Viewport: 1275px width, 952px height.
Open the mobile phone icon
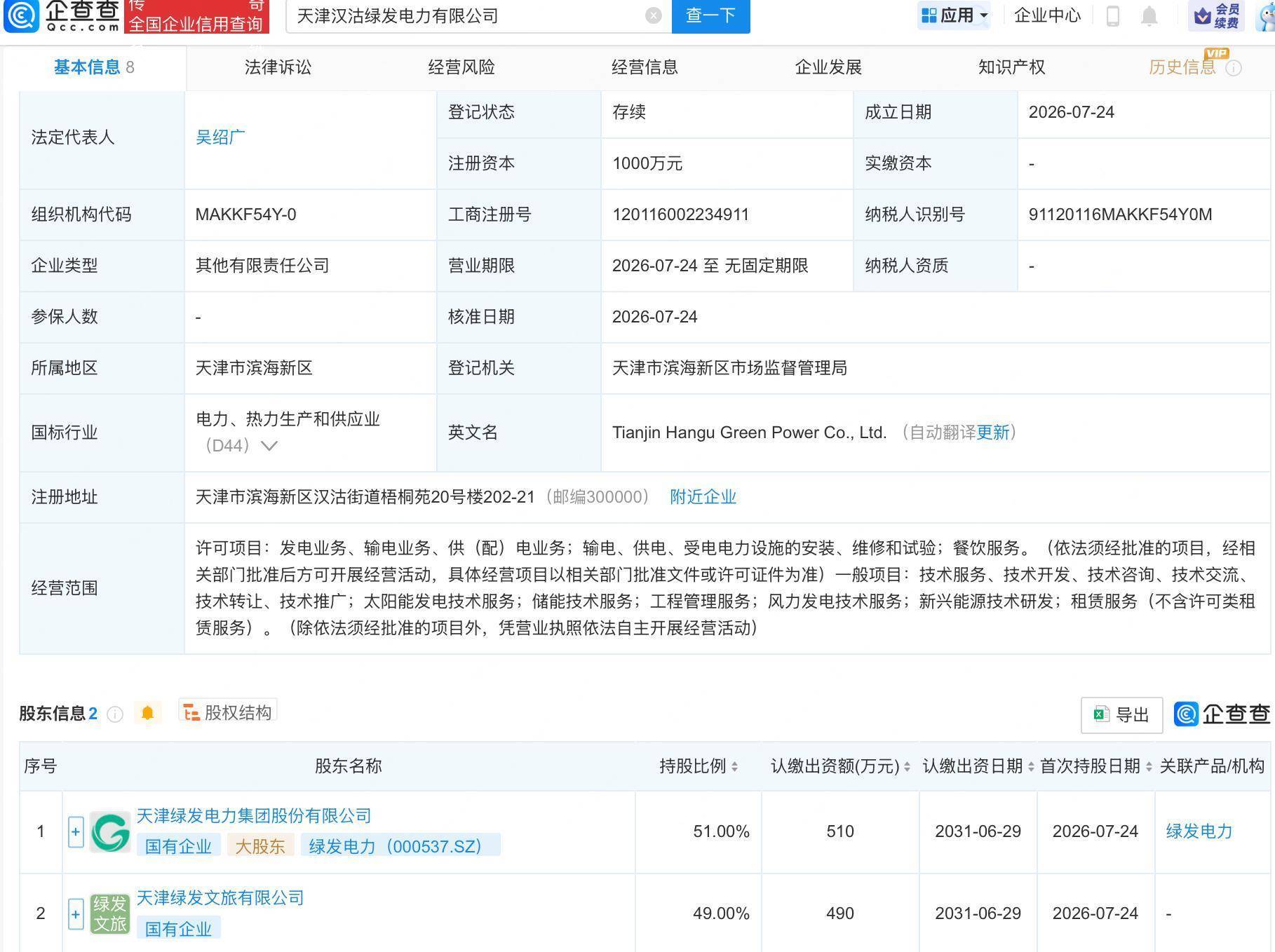click(1112, 15)
